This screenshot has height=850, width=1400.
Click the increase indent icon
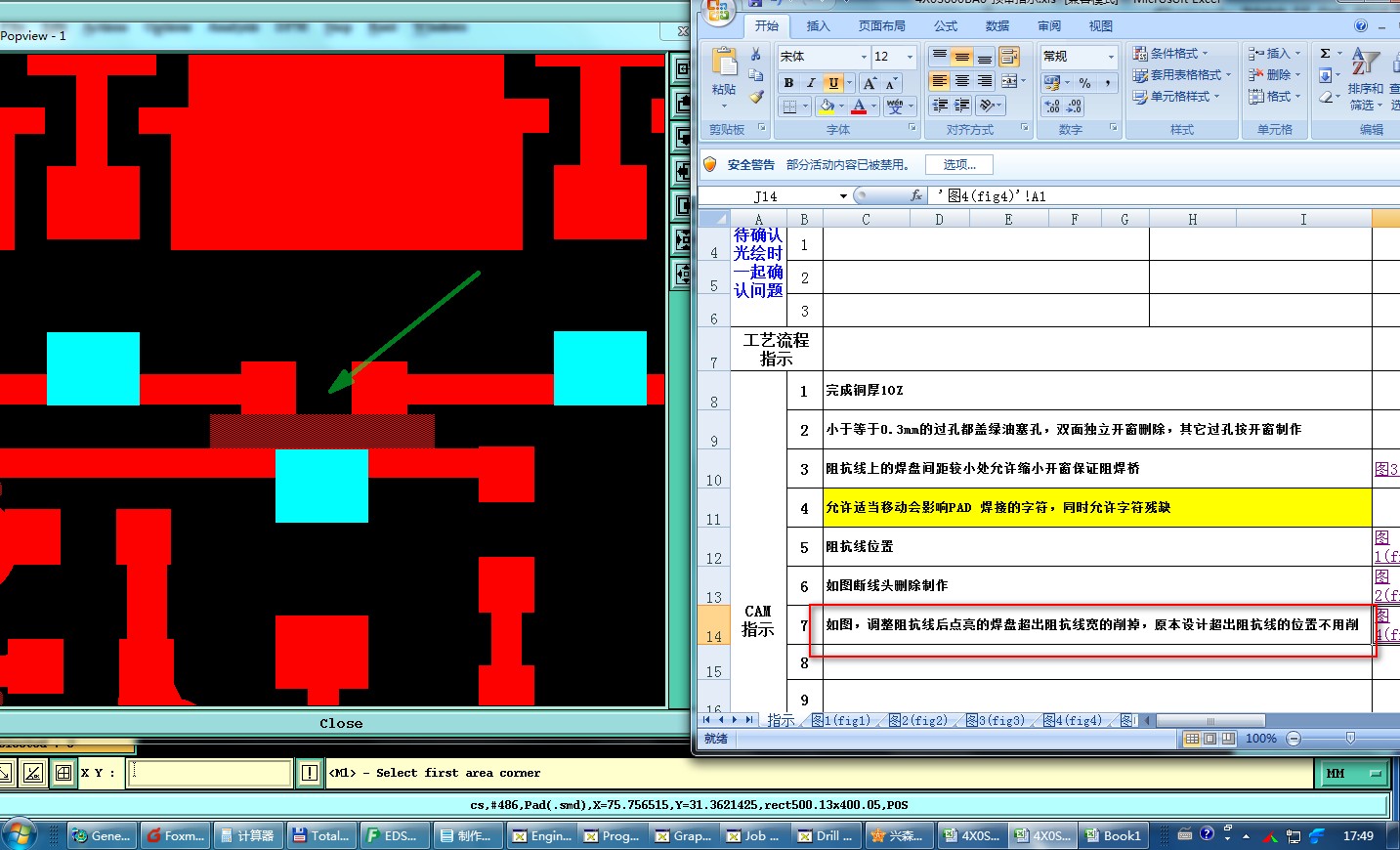[x=962, y=105]
